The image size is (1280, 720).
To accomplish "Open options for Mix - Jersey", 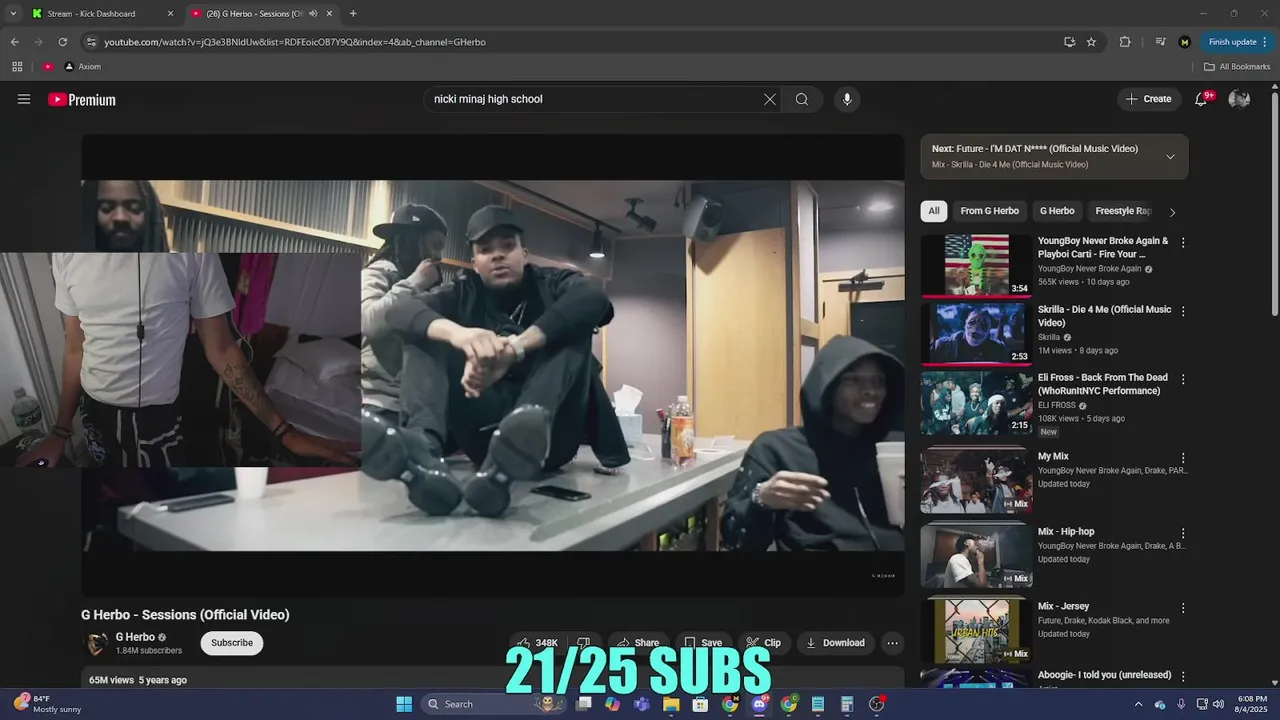I will coord(1183,608).
